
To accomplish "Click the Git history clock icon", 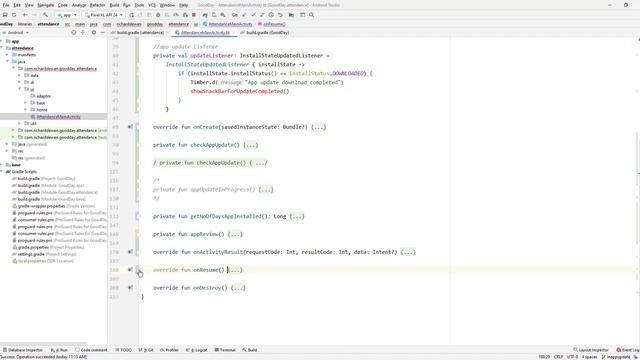I will [271, 15].
